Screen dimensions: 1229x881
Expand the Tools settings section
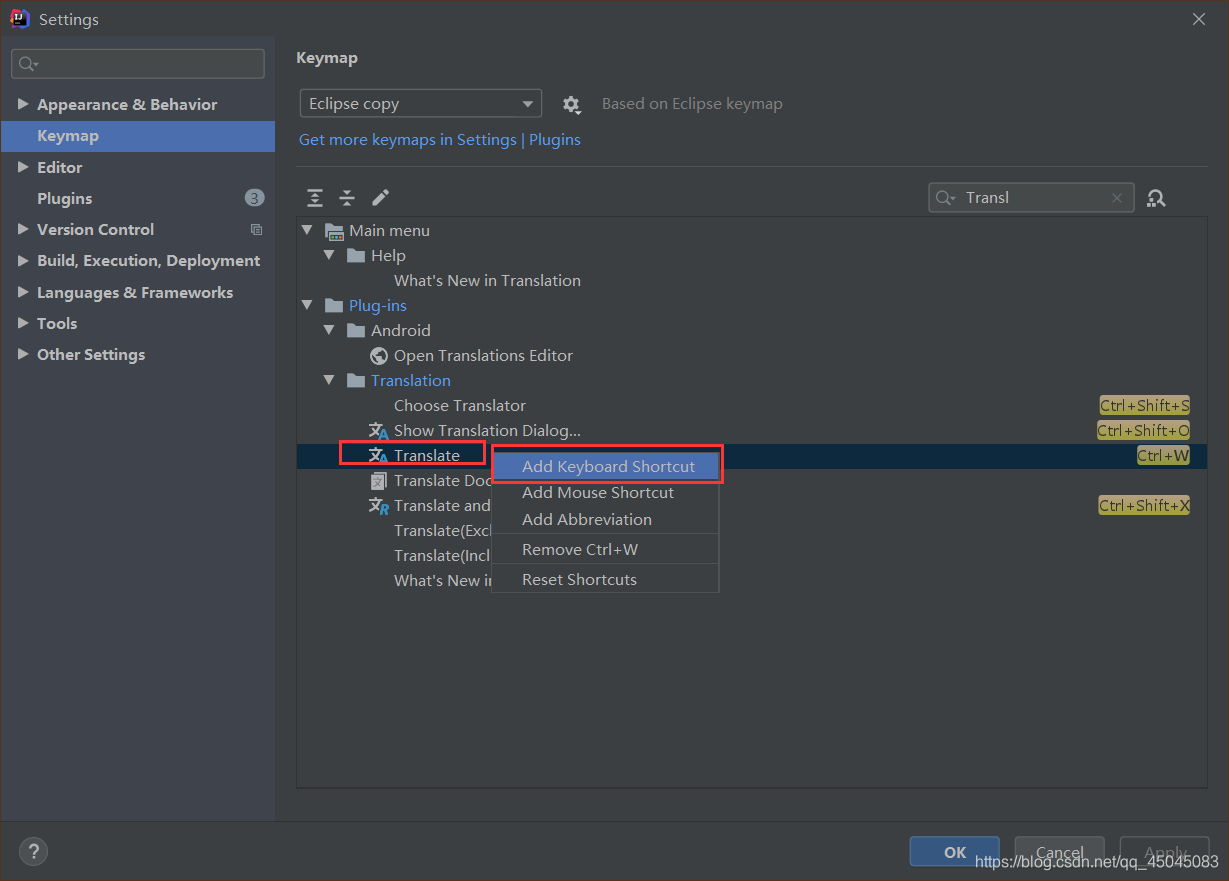click(x=23, y=323)
